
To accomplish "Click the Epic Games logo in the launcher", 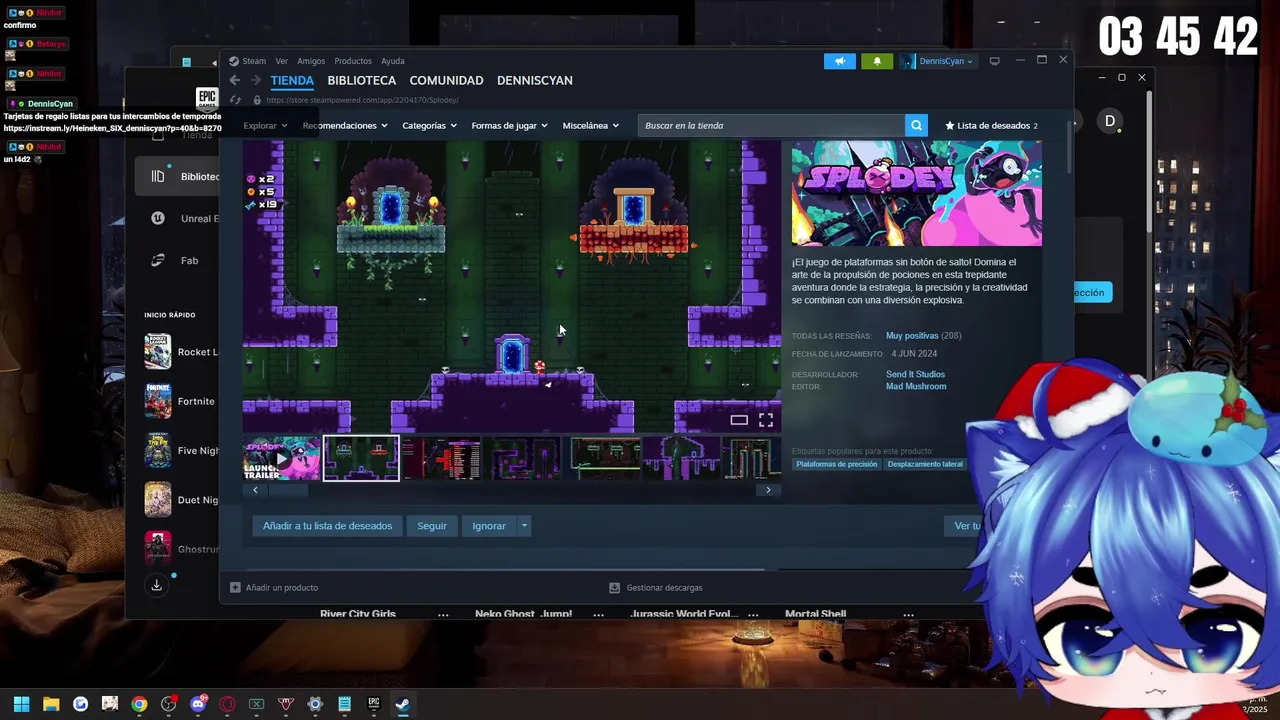I will pos(207,98).
